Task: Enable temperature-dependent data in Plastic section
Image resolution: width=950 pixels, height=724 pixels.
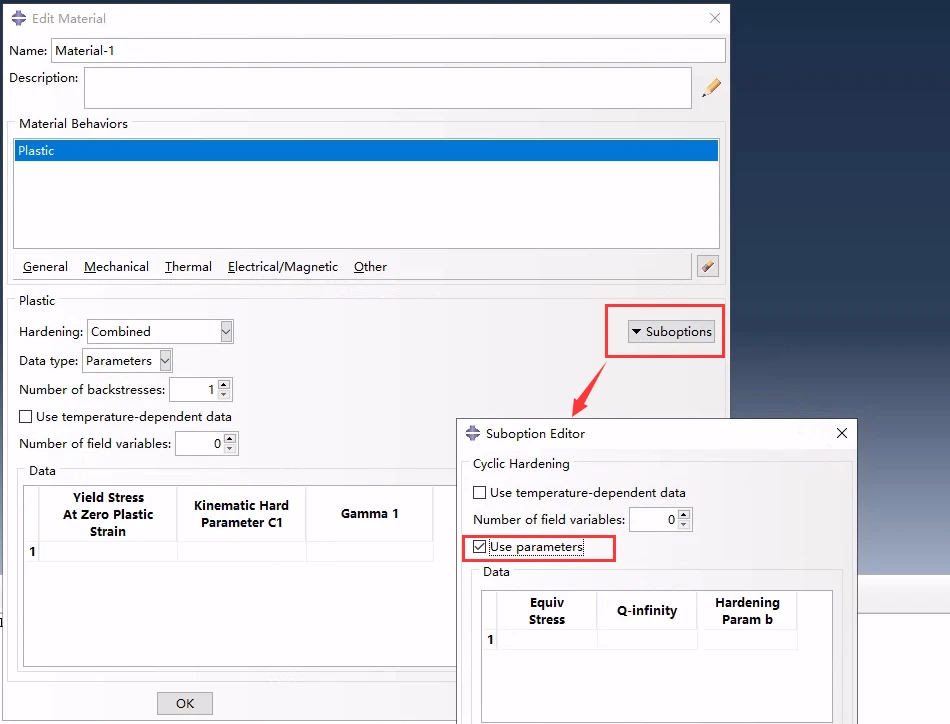Action: coord(26,416)
